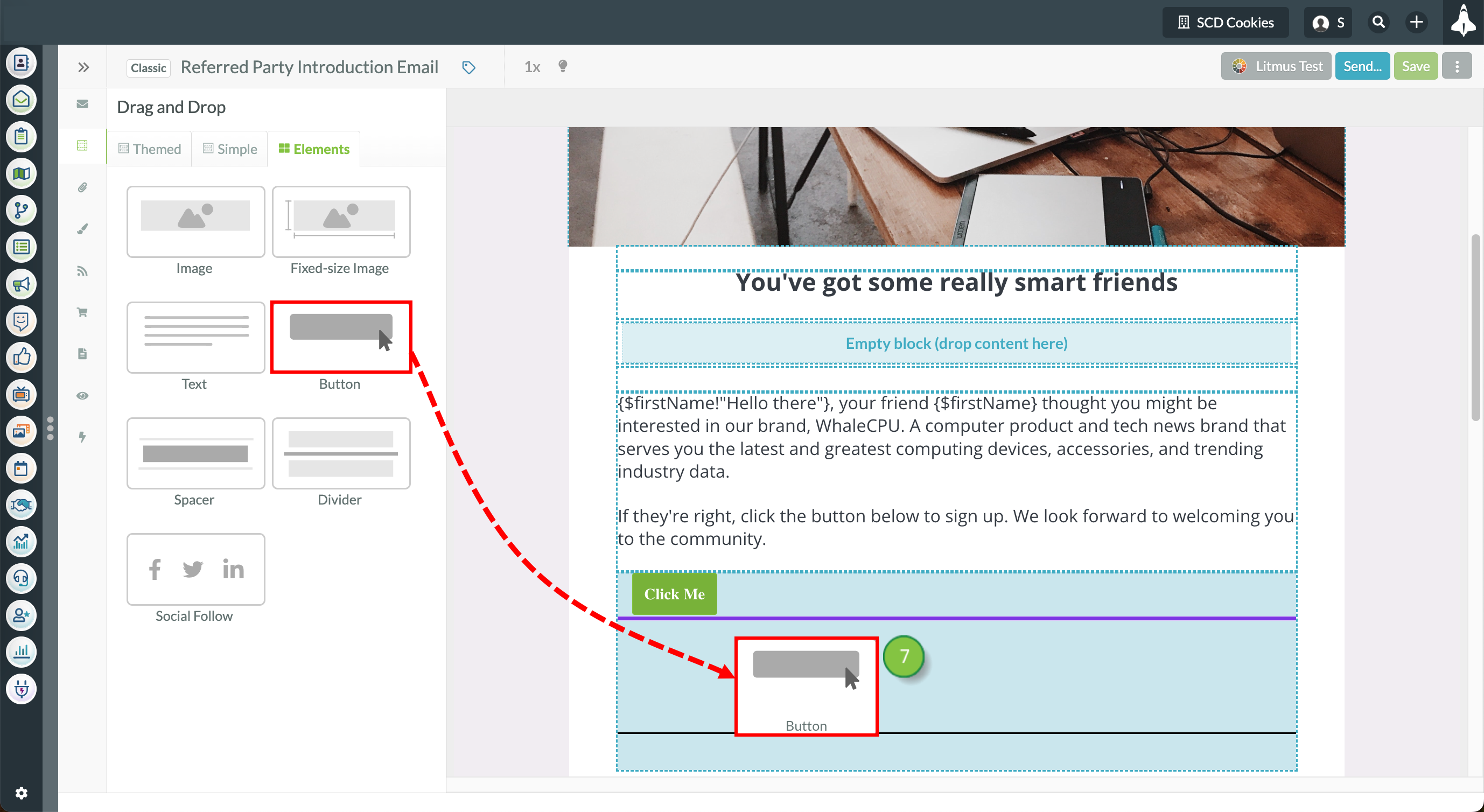Select the Button element tile
The width and height of the screenshot is (1484, 812).
click(341, 337)
